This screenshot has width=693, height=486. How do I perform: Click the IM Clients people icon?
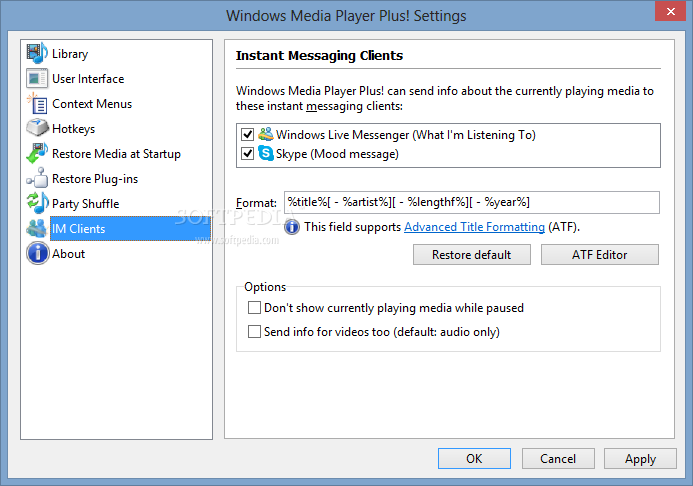coord(37,228)
